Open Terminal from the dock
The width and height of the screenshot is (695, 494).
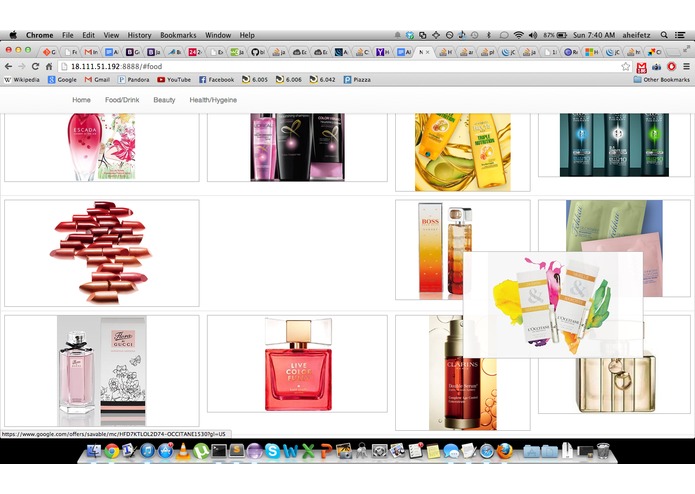[x=219, y=451]
